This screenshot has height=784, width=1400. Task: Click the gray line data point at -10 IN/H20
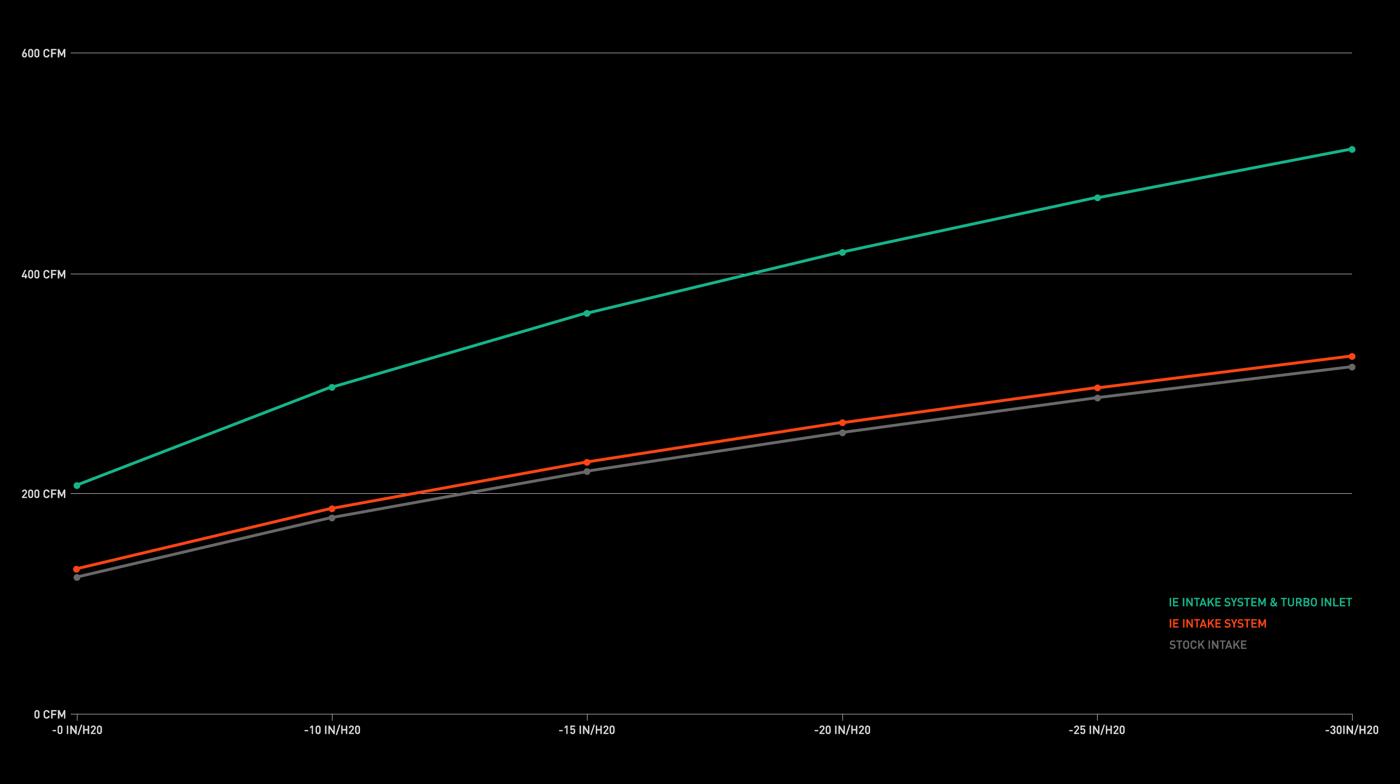coord(332,517)
